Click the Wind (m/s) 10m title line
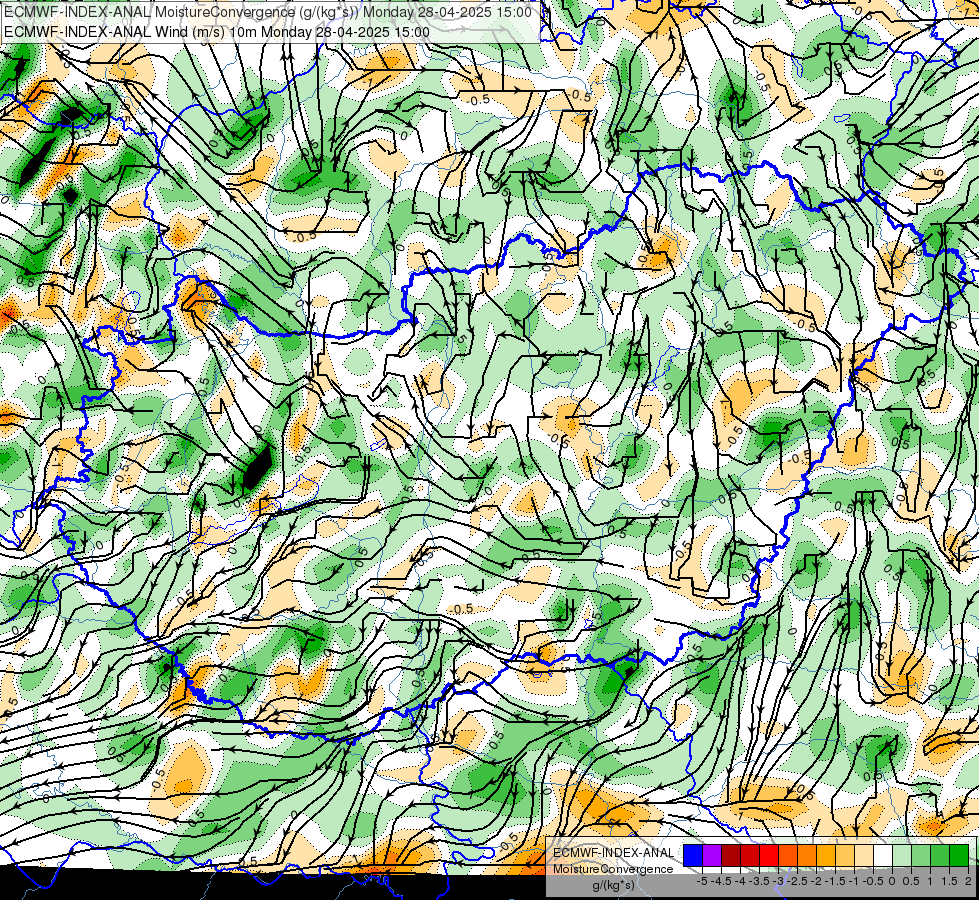Viewport: 979px width, 900px height. coord(217,32)
